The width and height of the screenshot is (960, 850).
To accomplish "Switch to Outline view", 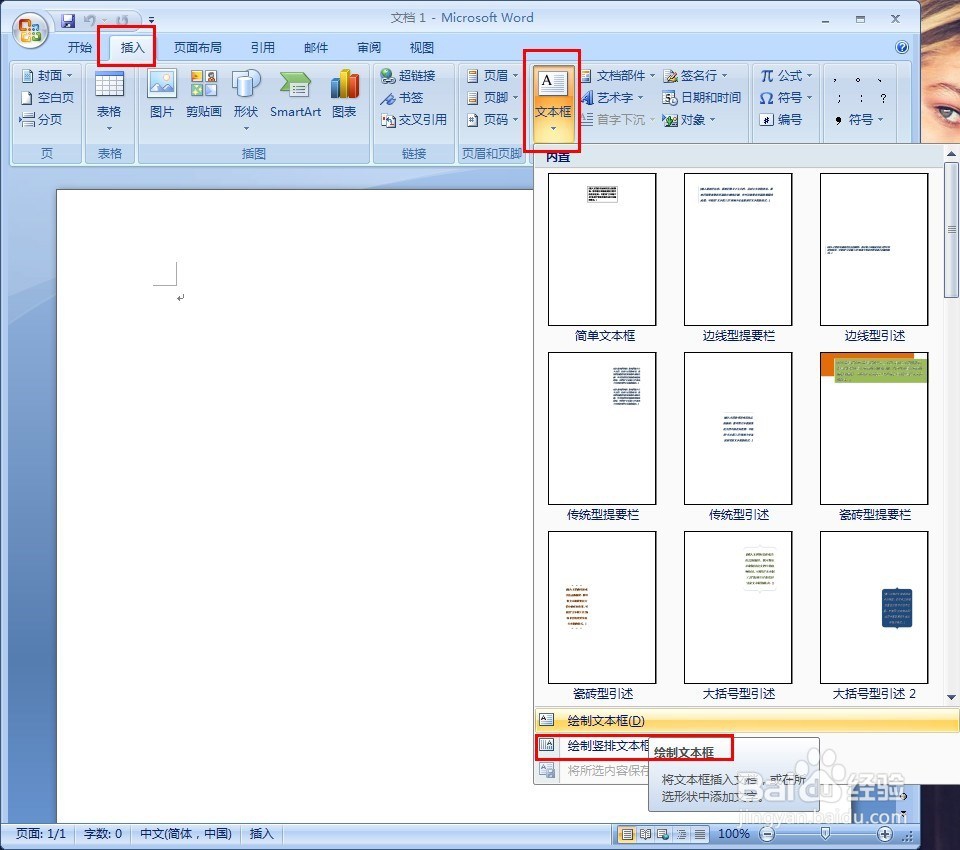I will tap(681, 834).
